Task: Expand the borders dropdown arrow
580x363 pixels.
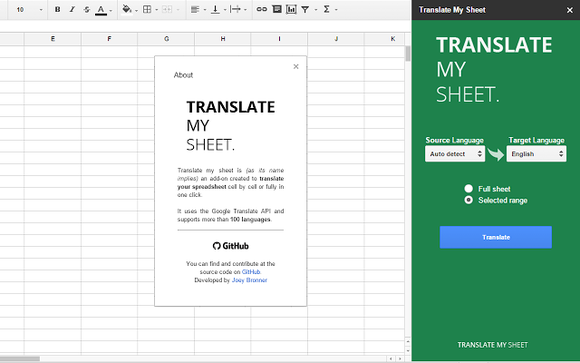Action: (156, 10)
